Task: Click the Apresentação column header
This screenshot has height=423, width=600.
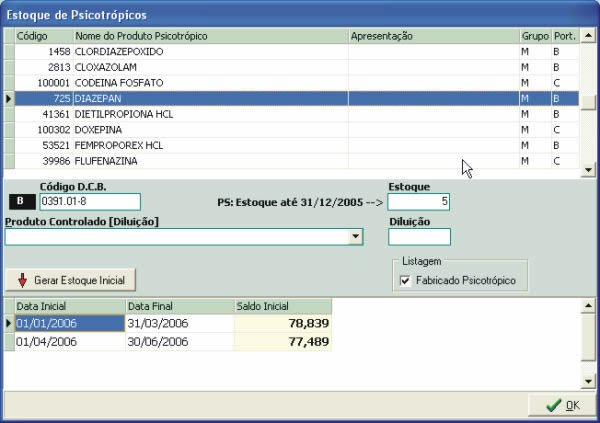Action: tap(434, 36)
